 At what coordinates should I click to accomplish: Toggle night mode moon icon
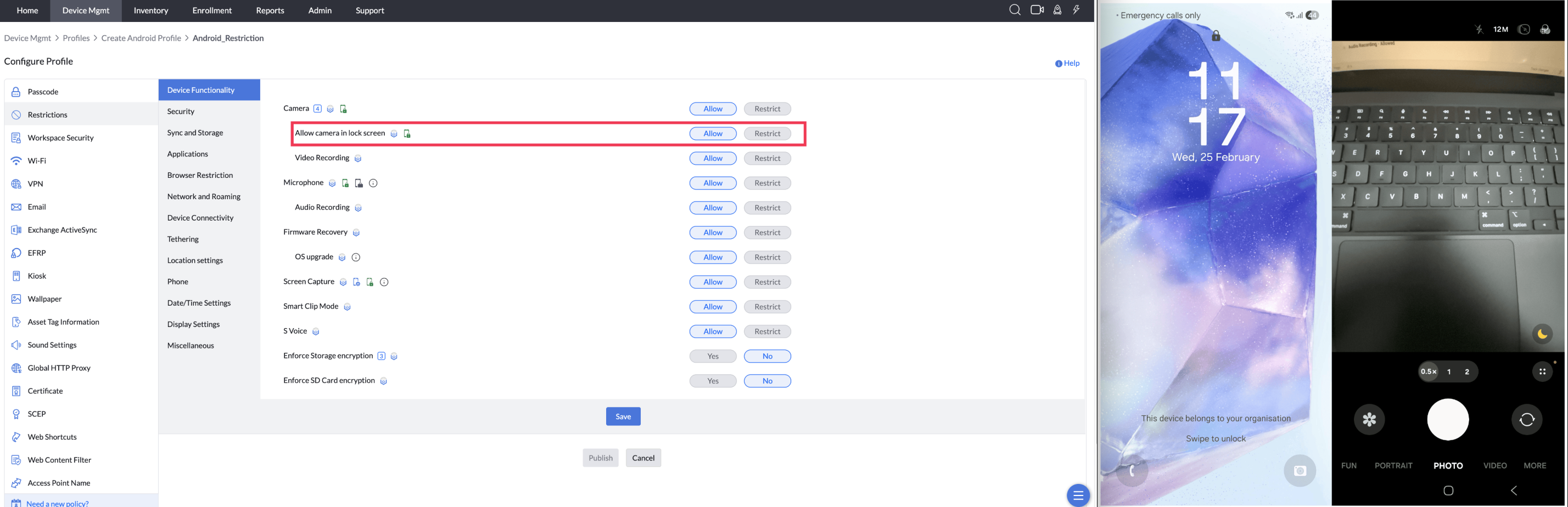(1542, 334)
